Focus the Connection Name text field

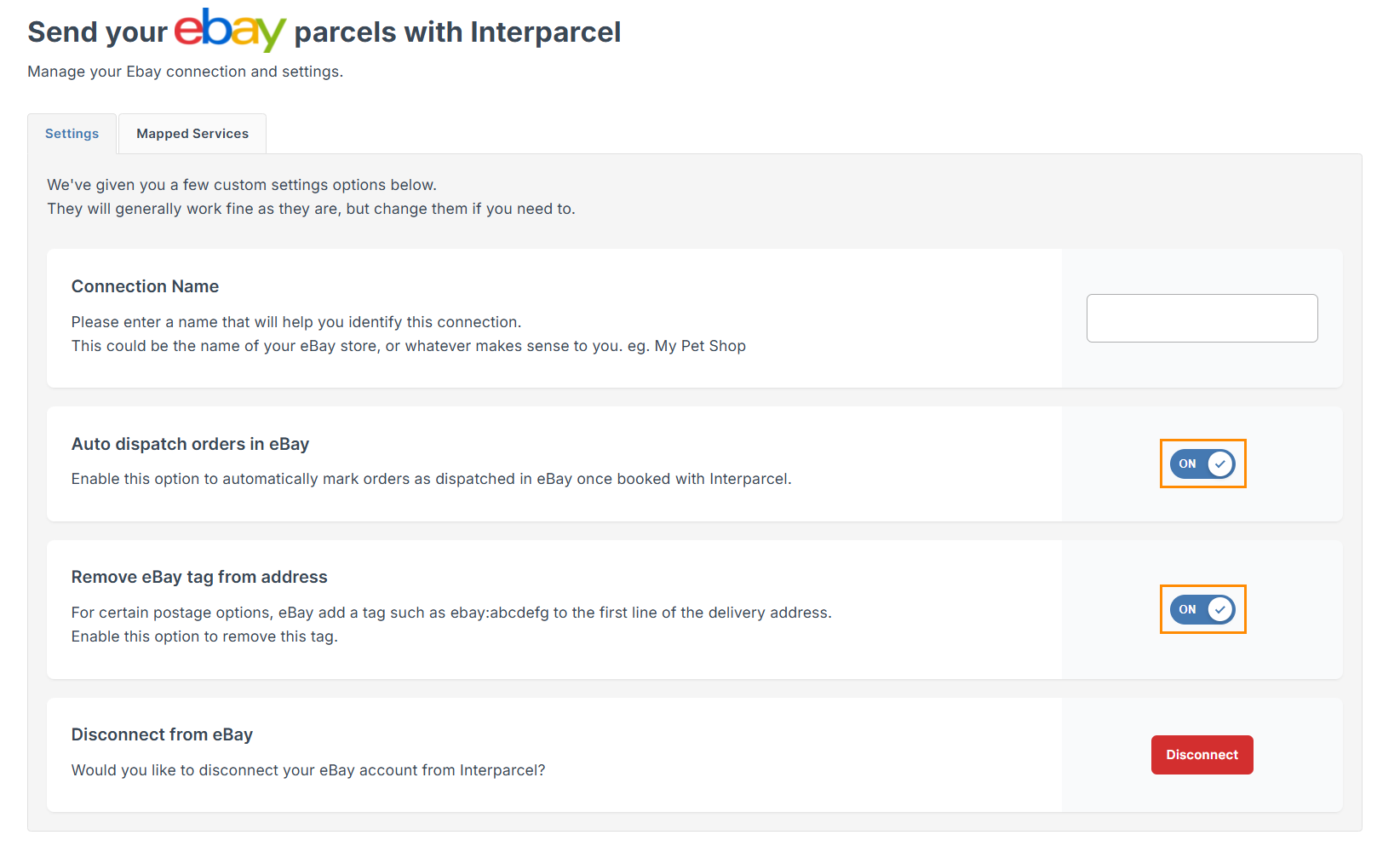(x=1202, y=319)
